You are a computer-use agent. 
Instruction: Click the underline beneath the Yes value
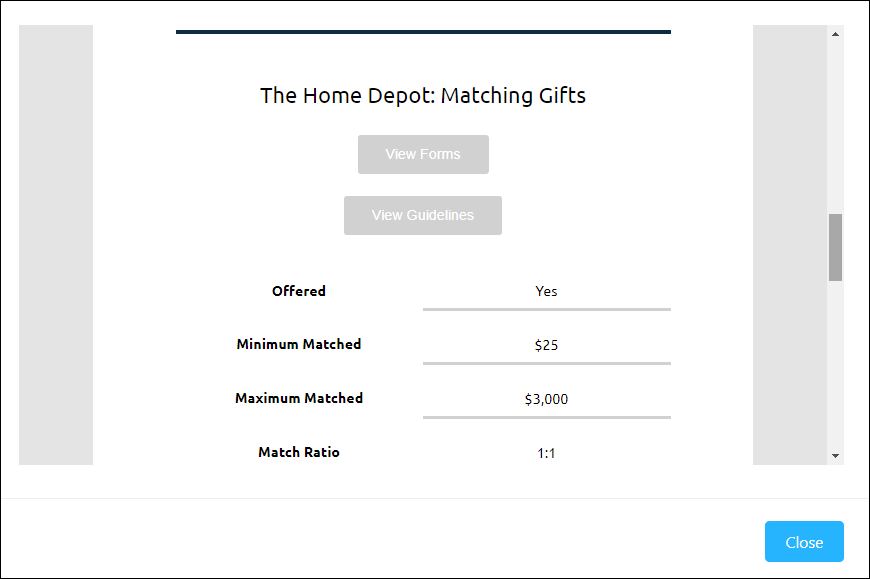click(546, 306)
